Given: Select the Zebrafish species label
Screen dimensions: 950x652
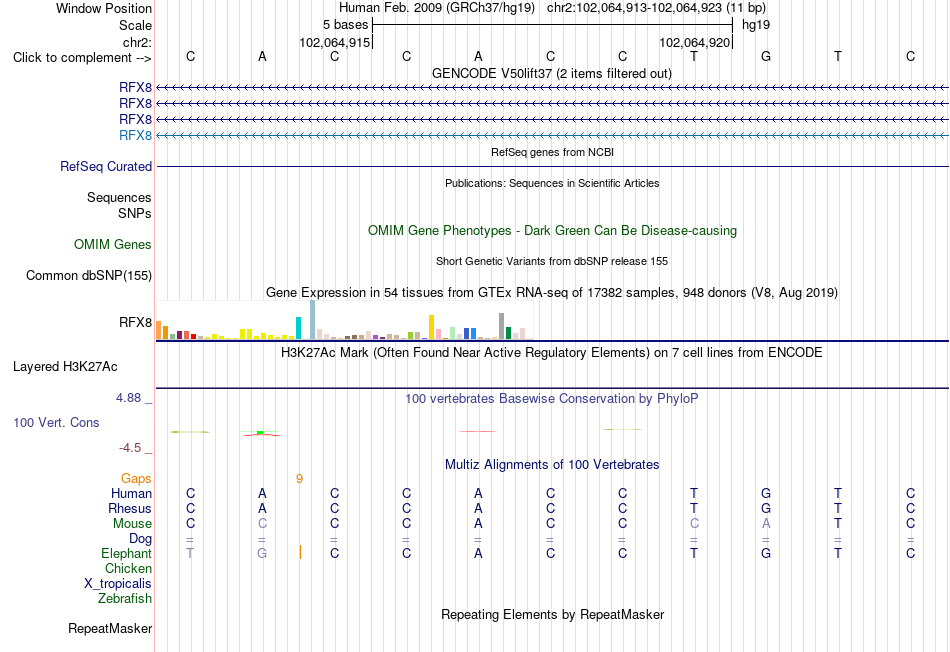Looking at the screenshot, I should tap(125, 598).
